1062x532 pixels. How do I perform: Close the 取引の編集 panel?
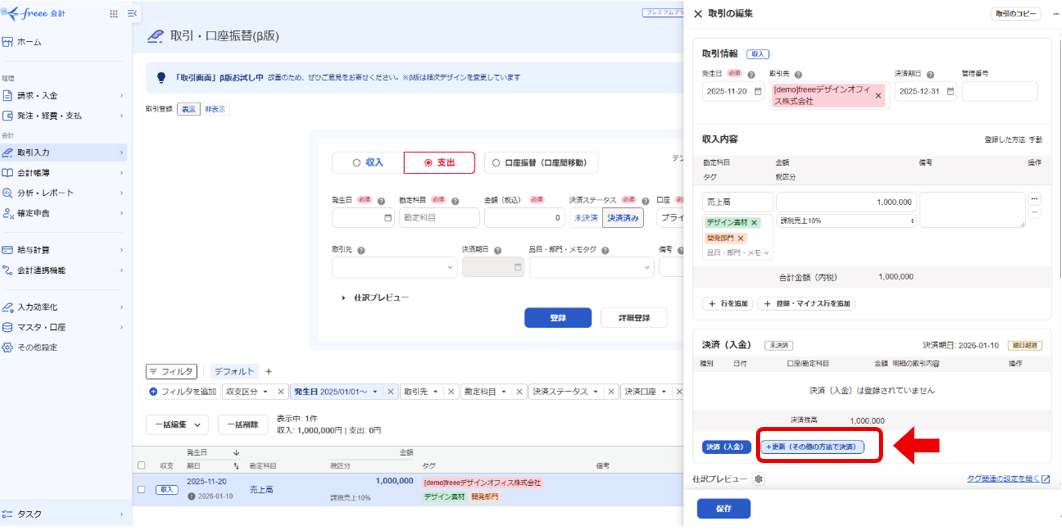click(x=698, y=14)
